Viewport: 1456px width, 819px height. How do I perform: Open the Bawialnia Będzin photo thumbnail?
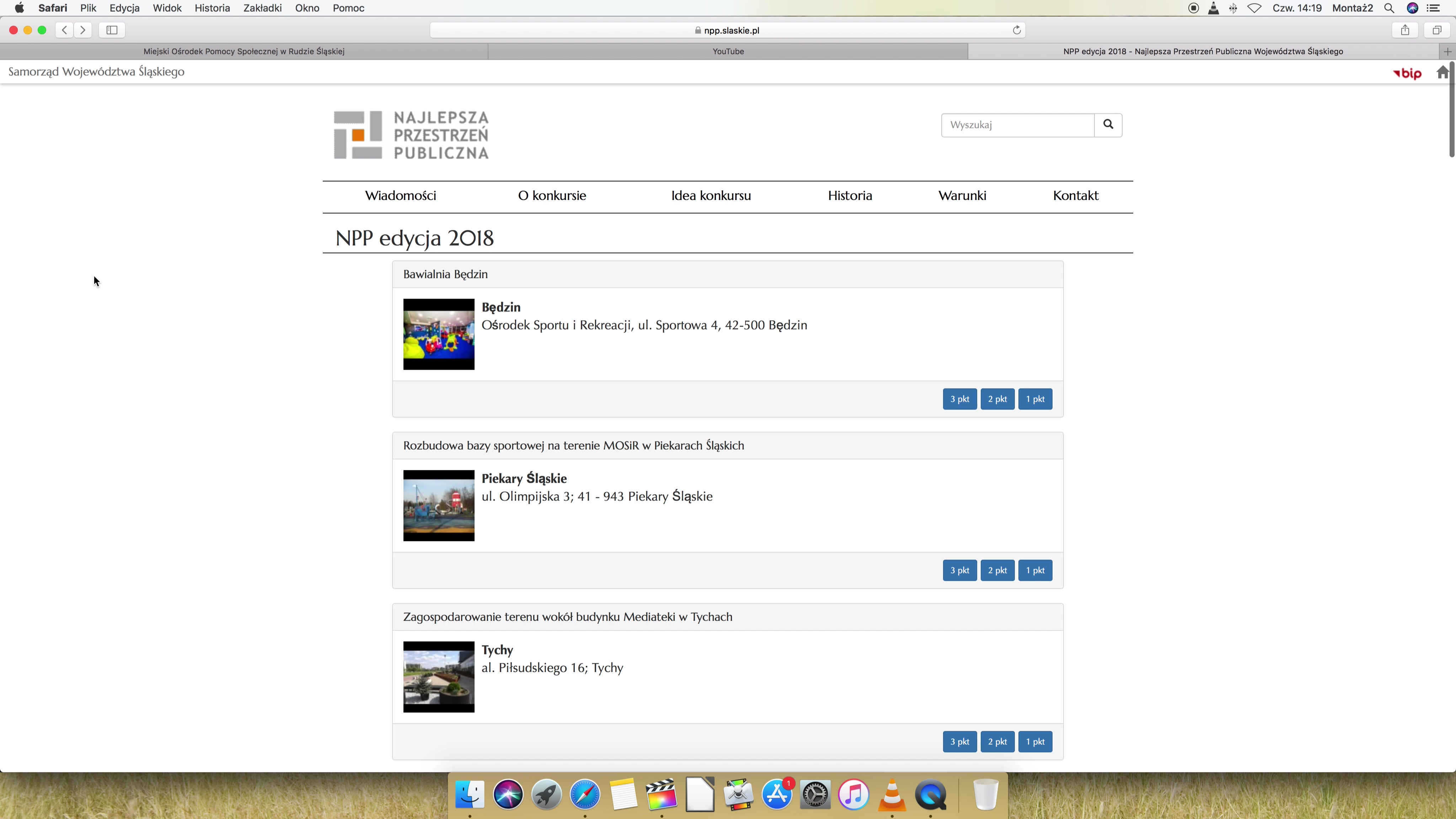[439, 334]
